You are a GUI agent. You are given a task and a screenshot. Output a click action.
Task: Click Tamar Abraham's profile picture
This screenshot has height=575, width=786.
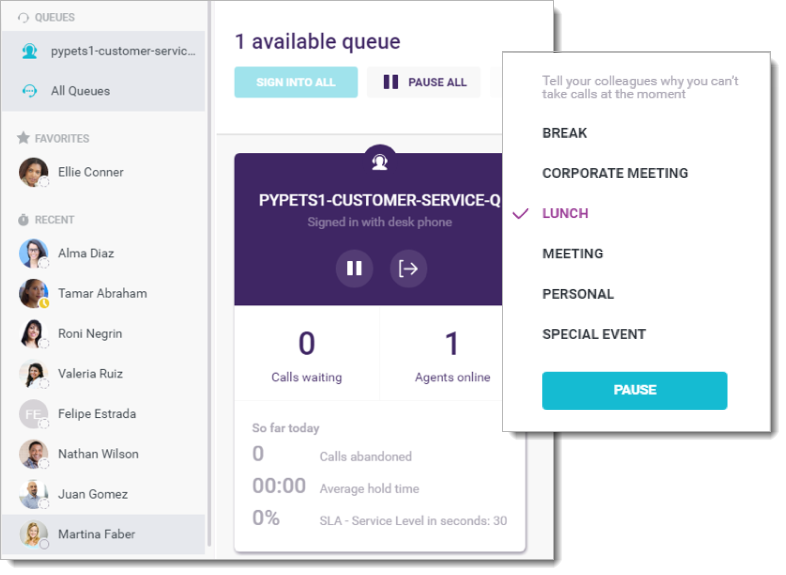coord(33,293)
